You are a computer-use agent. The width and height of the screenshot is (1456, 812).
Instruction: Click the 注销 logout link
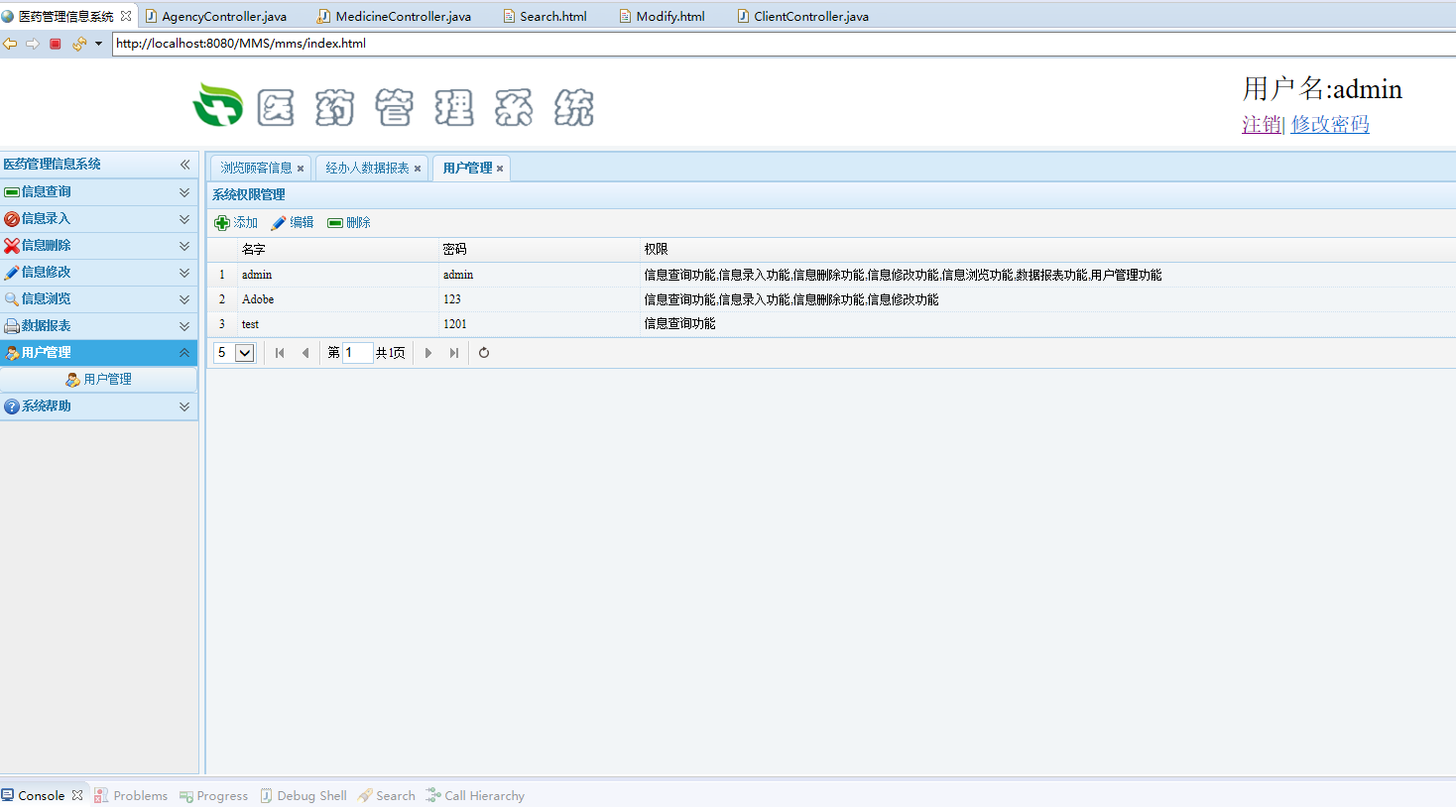point(1261,125)
